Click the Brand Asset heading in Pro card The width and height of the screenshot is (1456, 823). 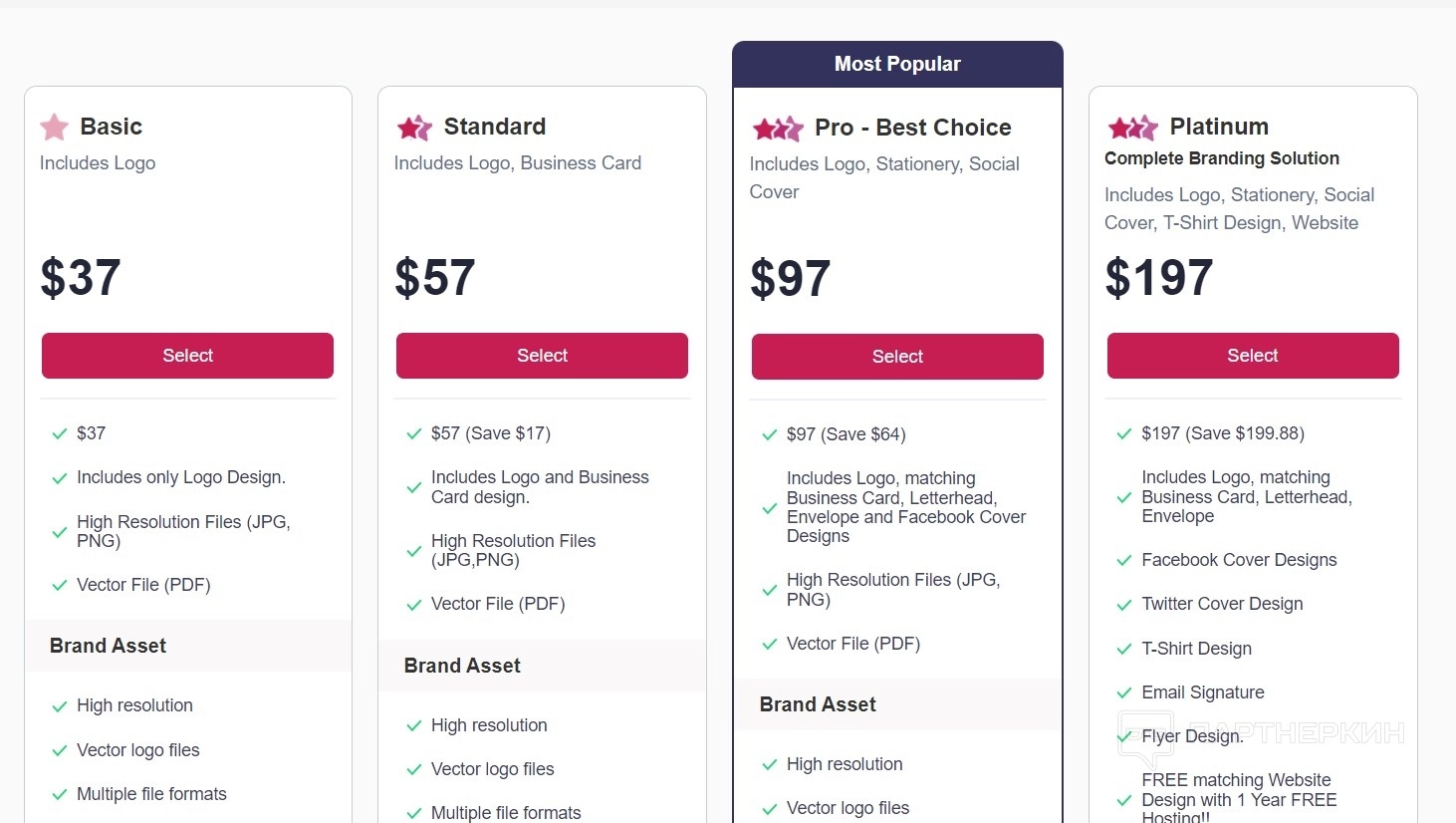(x=818, y=704)
